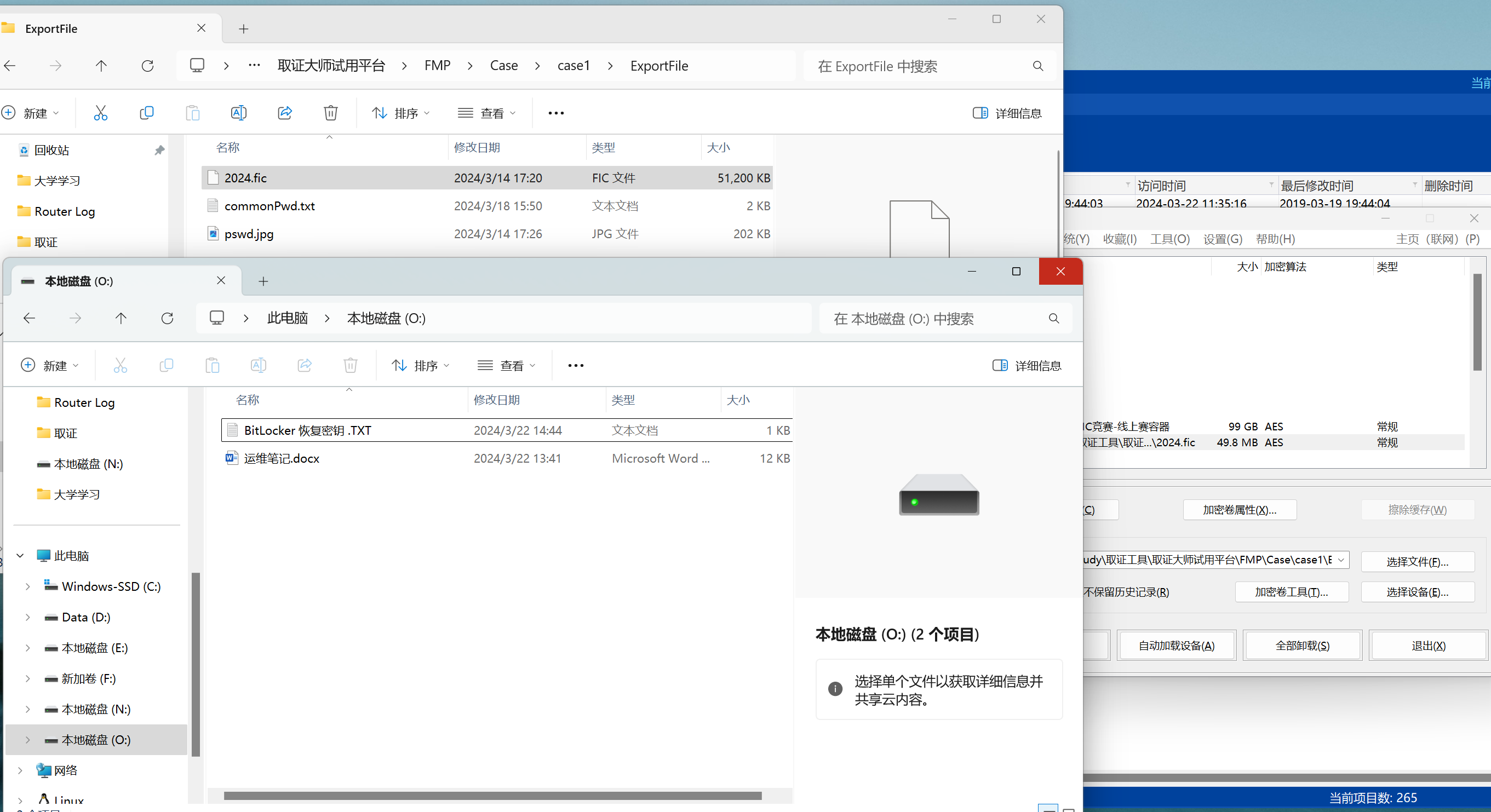
Task: Click search icon in ExportFile search box
Action: coord(1038,67)
